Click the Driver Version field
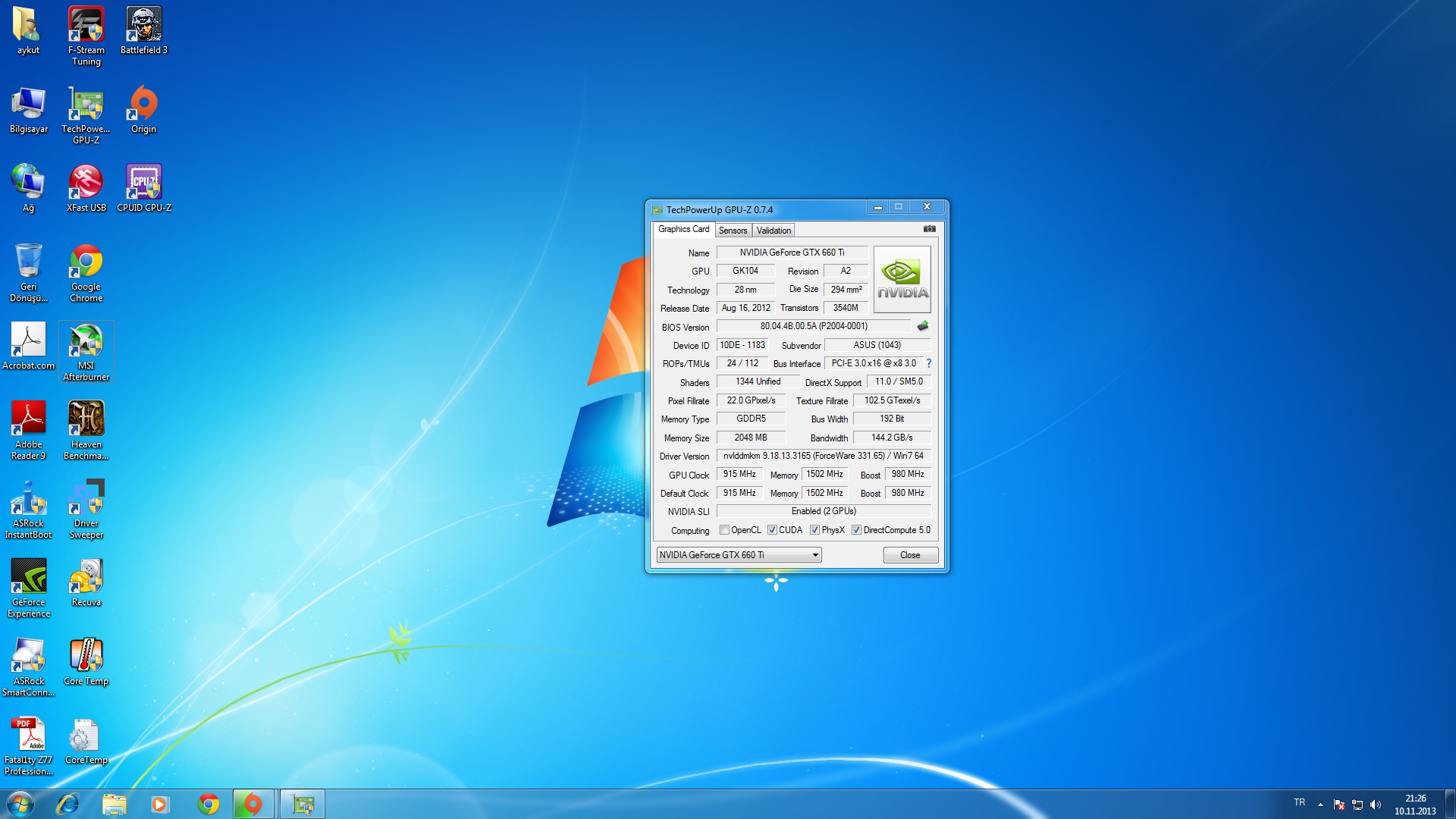The image size is (1456, 819). [824, 456]
